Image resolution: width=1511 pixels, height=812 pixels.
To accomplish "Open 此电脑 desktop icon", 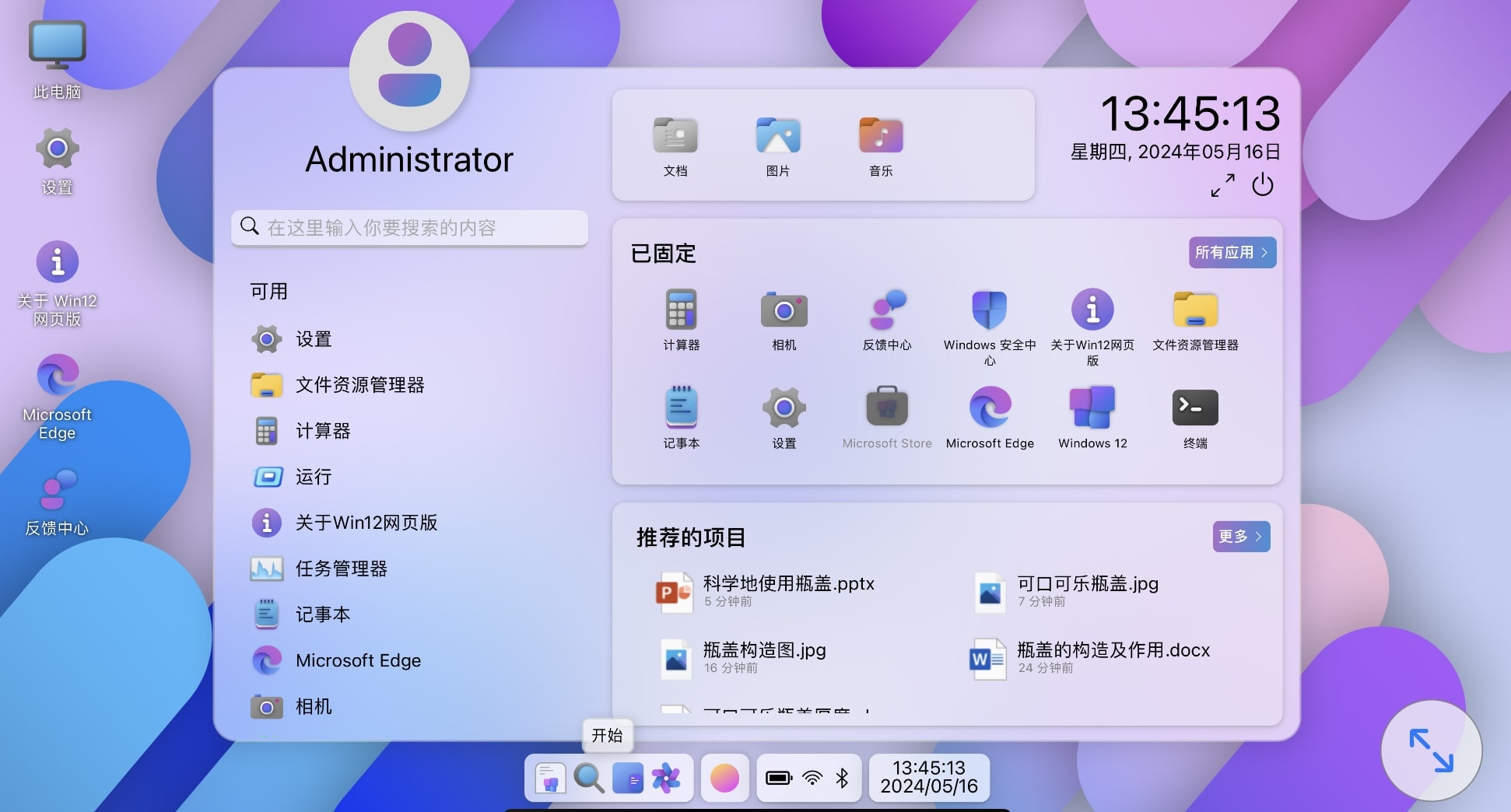I will (x=58, y=61).
